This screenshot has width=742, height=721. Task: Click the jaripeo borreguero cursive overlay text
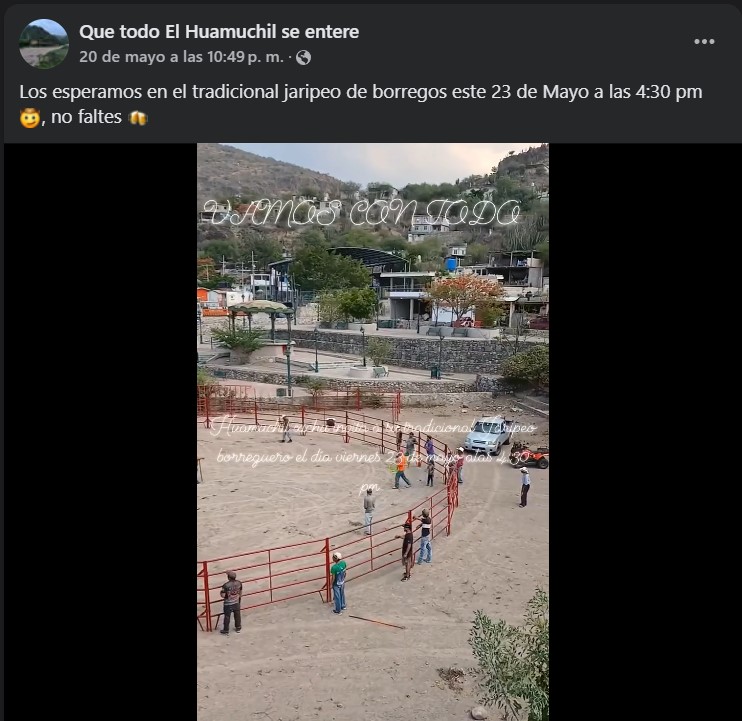click(374, 451)
